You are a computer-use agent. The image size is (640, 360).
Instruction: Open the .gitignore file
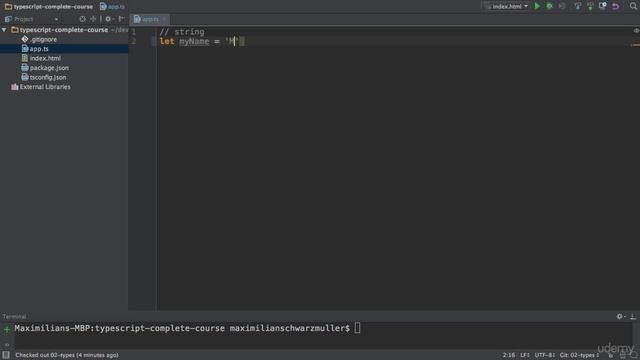point(43,39)
